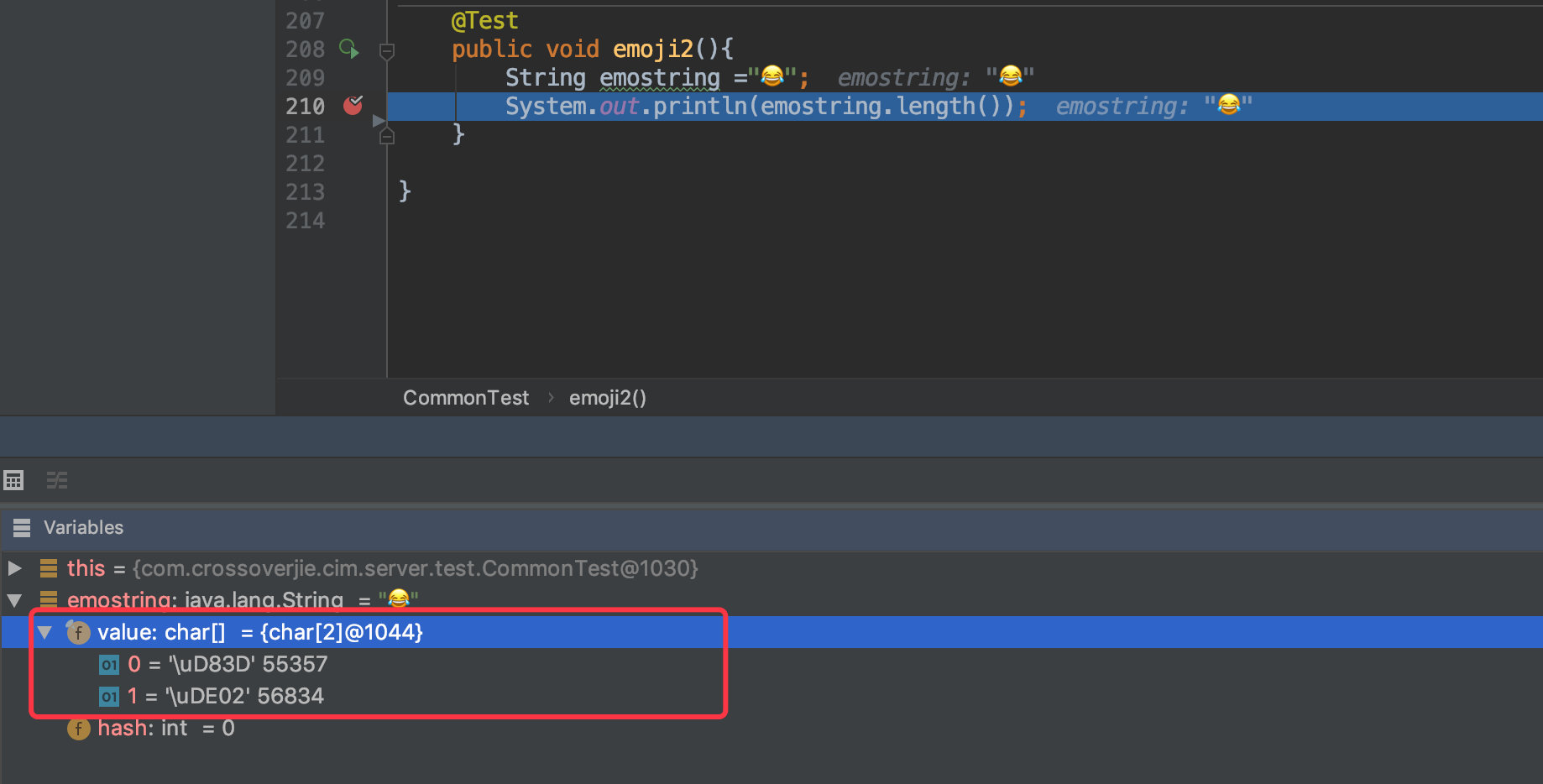
Task: Click the @Test annotation on line 207
Action: click(484, 20)
